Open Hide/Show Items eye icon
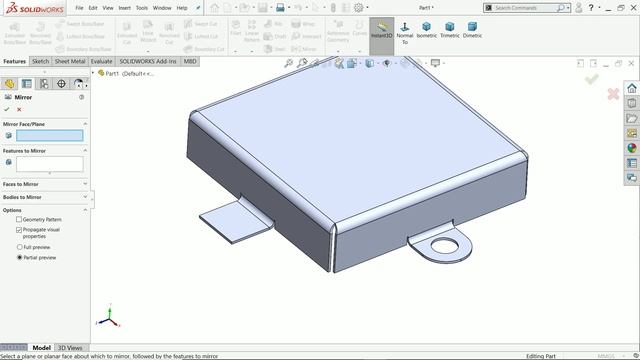 pyautogui.click(x=387, y=63)
